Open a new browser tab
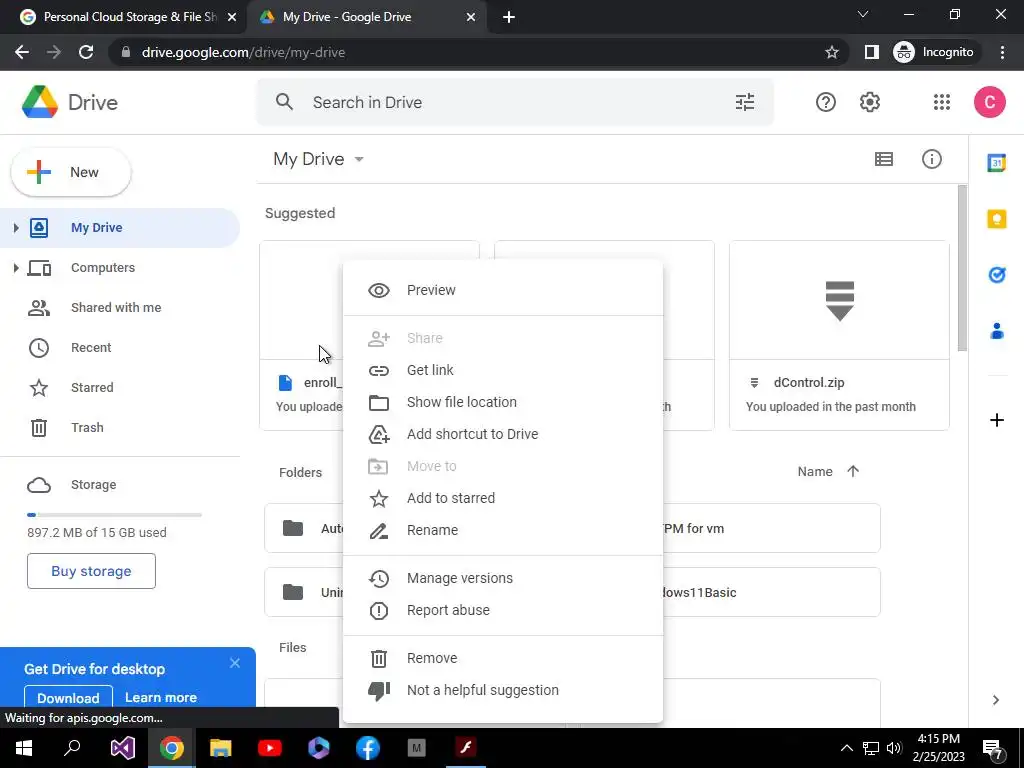The image size is (1024, 768). 509,17
